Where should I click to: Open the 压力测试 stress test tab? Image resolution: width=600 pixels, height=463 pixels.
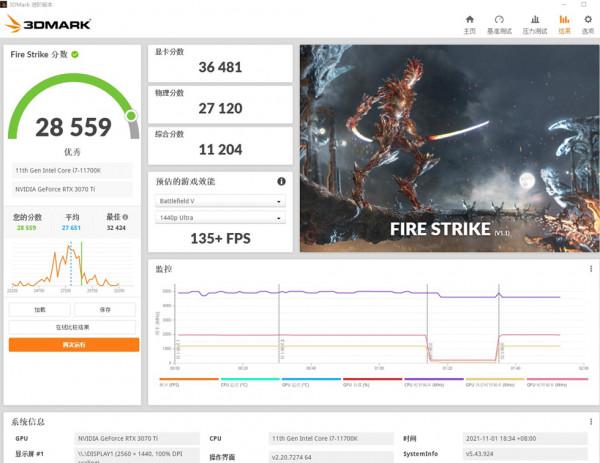point(535,24)
